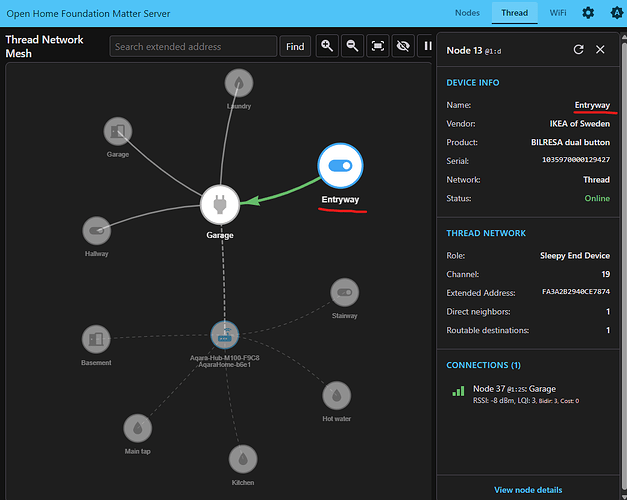Select the Main tap node
This screenshot has height=500, width=627.
pyautogui.click(x=138, y=428)
